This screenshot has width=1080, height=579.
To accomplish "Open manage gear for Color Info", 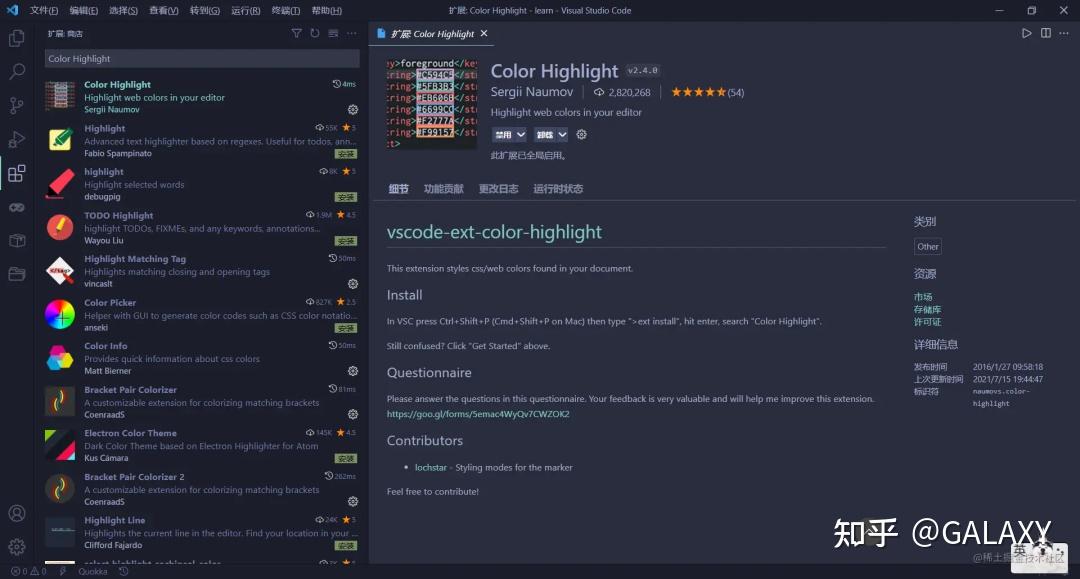I will tap(353, 371).
